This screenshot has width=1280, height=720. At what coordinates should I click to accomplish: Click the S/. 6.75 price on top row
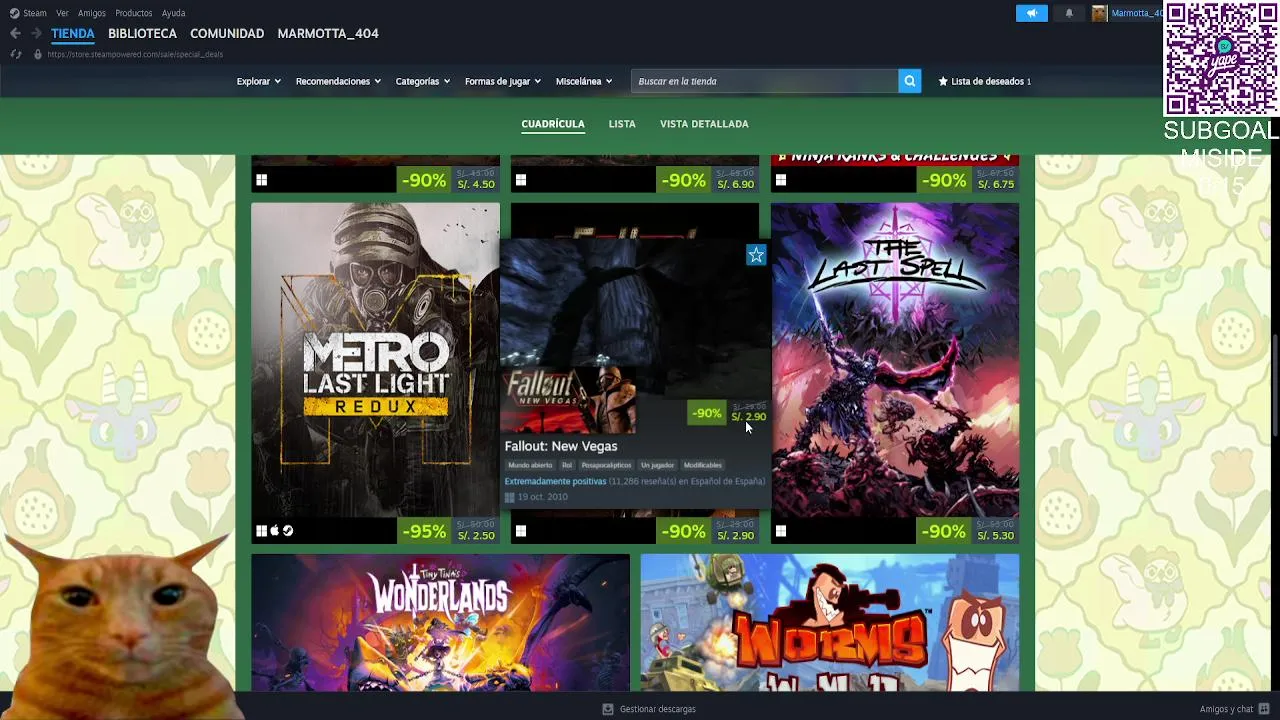coord(996,185)
